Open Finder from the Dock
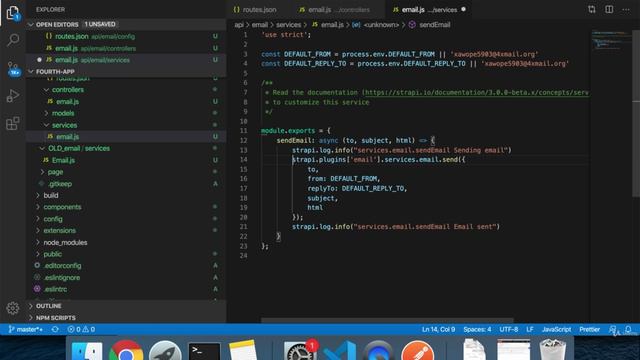640x360 pixels. (x=87, y=350)
